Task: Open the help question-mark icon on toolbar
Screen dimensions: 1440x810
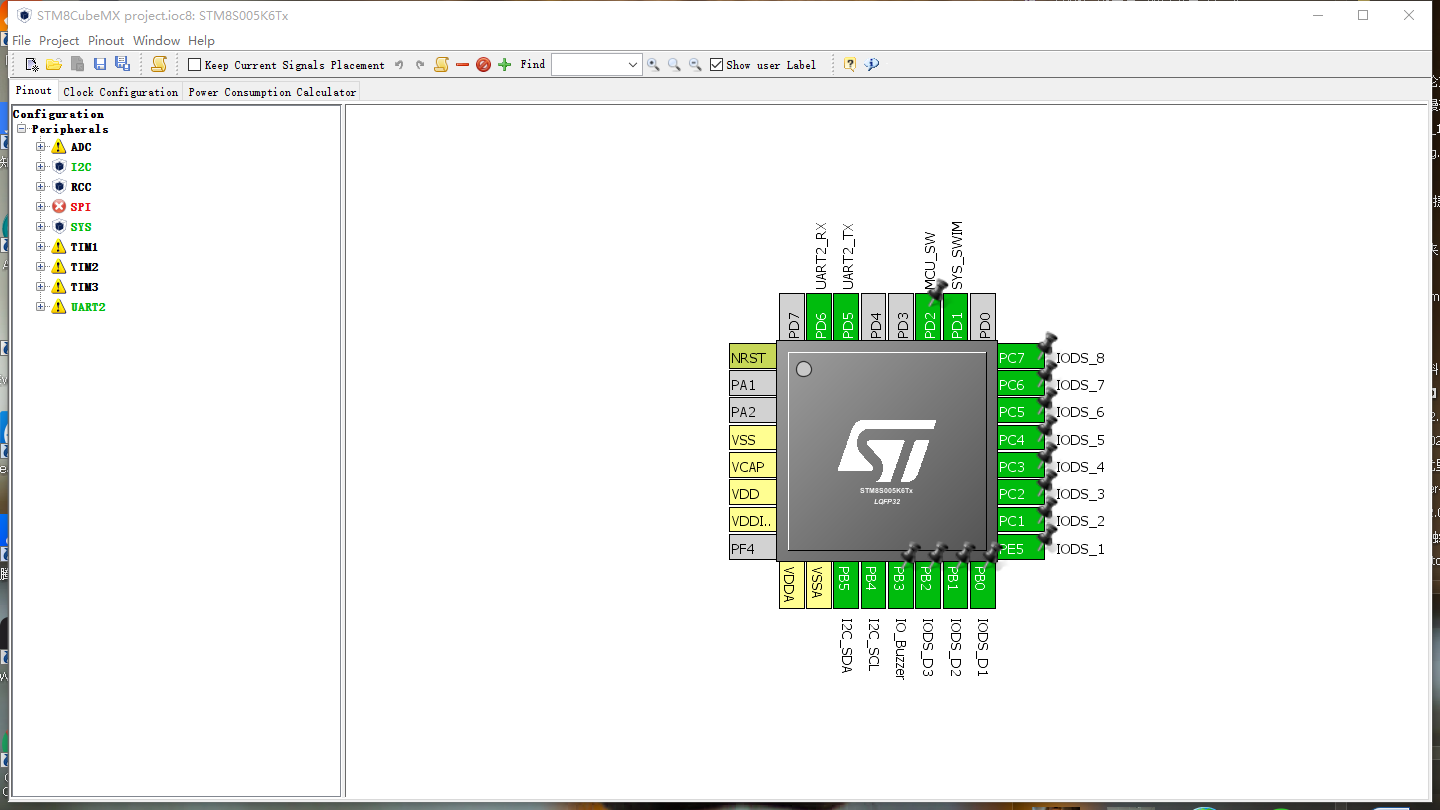Action: click(x=847, y=64)
